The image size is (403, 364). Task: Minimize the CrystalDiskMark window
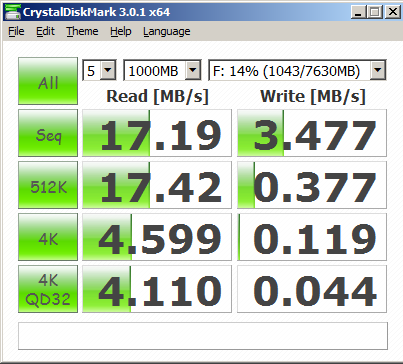tap(358, 12)
